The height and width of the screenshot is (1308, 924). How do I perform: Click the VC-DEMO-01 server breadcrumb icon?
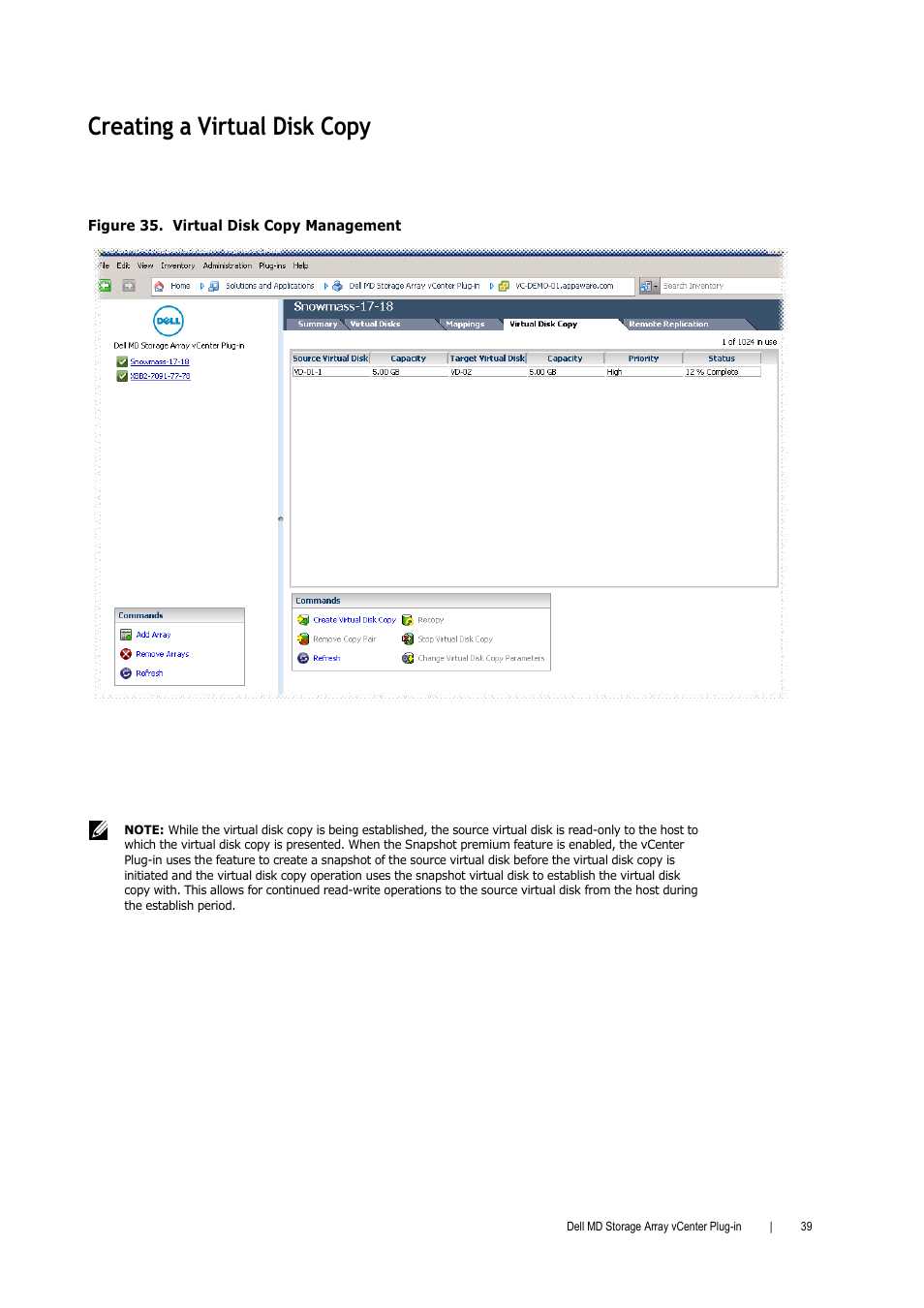tap(504, 286)
